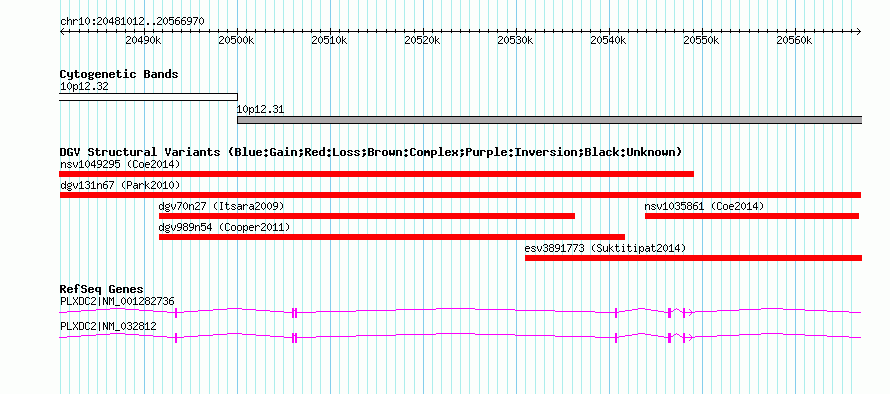Click the right arrowhead of the ruler
Viewport: 890px width, 394px height.
[x=859, y=31]
